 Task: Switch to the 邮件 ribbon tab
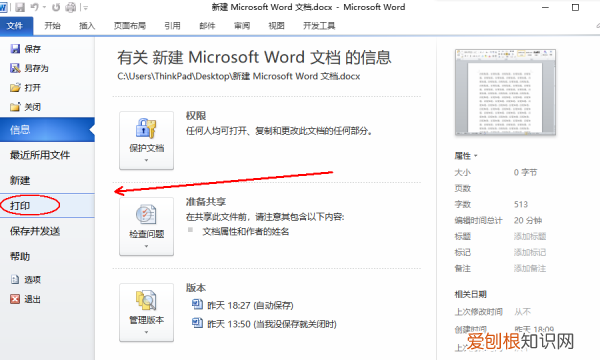[207, 26]
